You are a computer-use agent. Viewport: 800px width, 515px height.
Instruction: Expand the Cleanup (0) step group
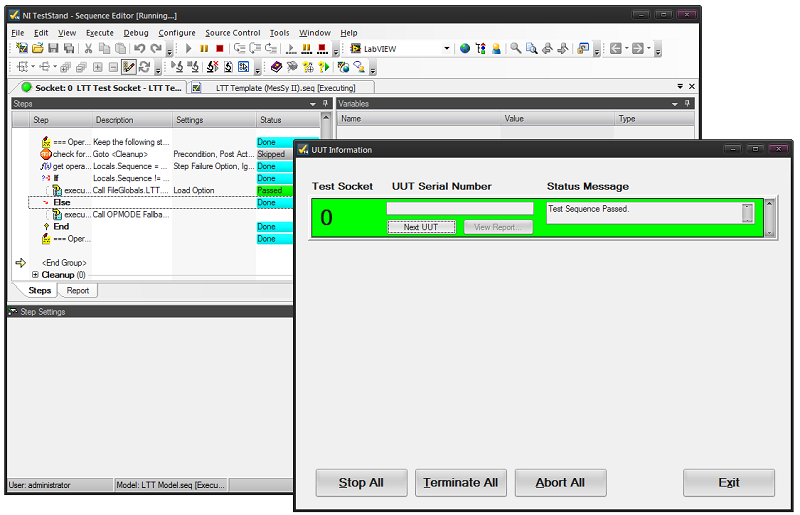pos(35,275)
